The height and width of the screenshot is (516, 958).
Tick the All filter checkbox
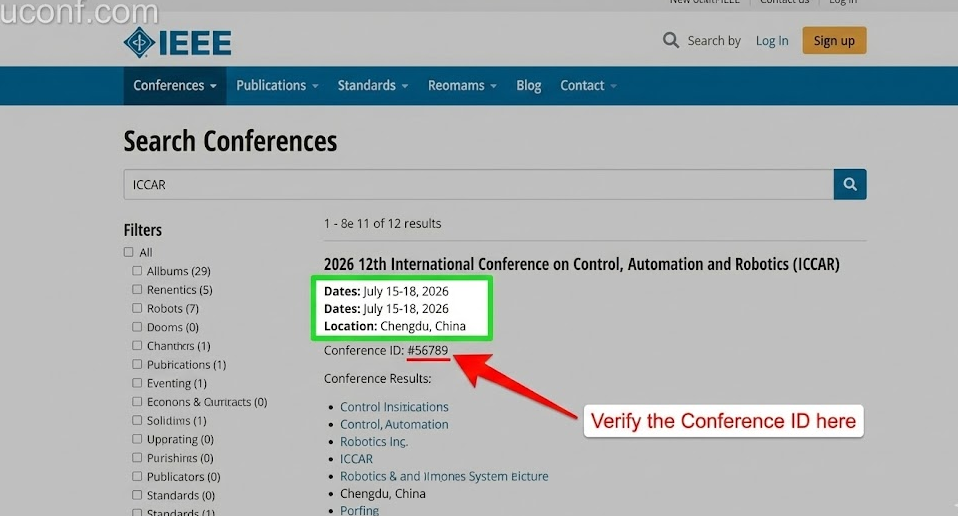[128, 252]
